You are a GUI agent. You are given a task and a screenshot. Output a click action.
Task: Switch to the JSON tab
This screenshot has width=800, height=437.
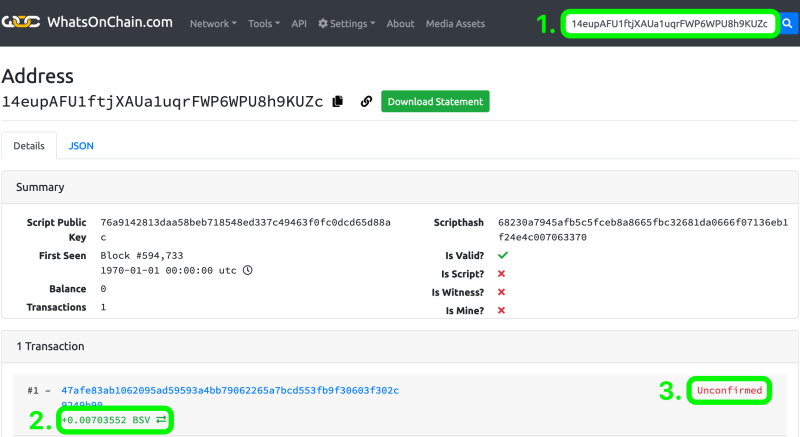tap(81, 146)
